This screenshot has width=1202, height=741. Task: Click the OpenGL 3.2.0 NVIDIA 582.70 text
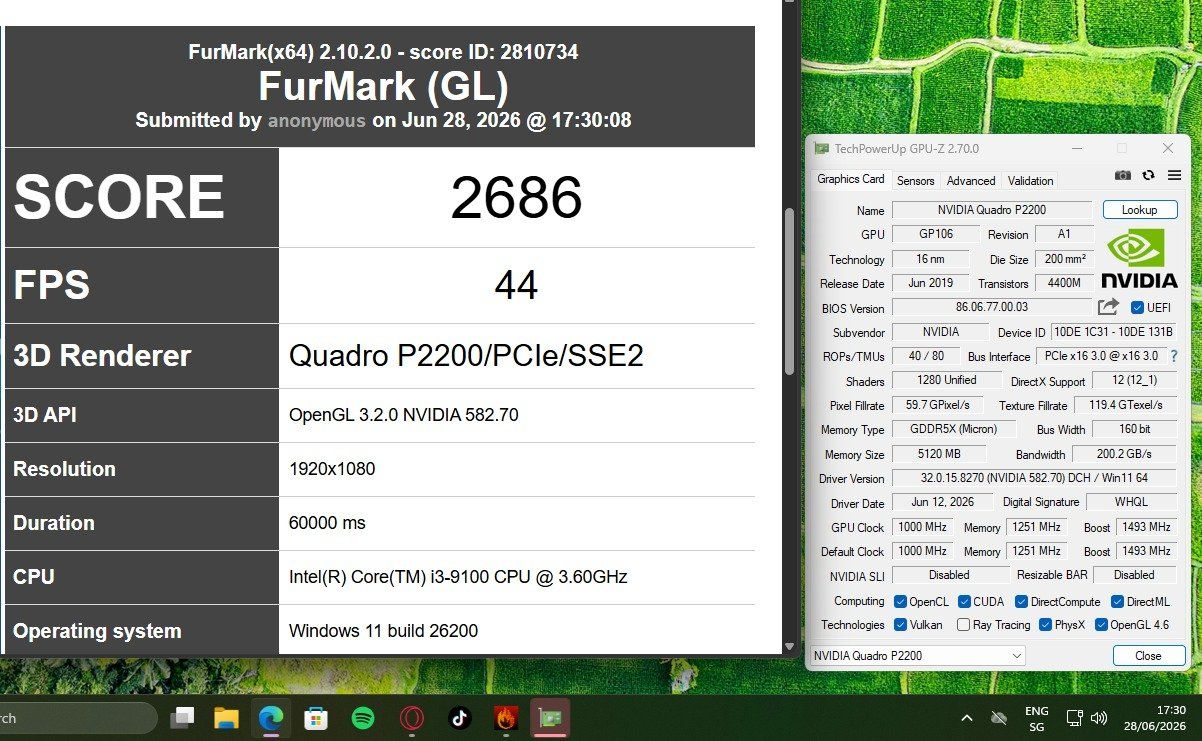point(404,415)
